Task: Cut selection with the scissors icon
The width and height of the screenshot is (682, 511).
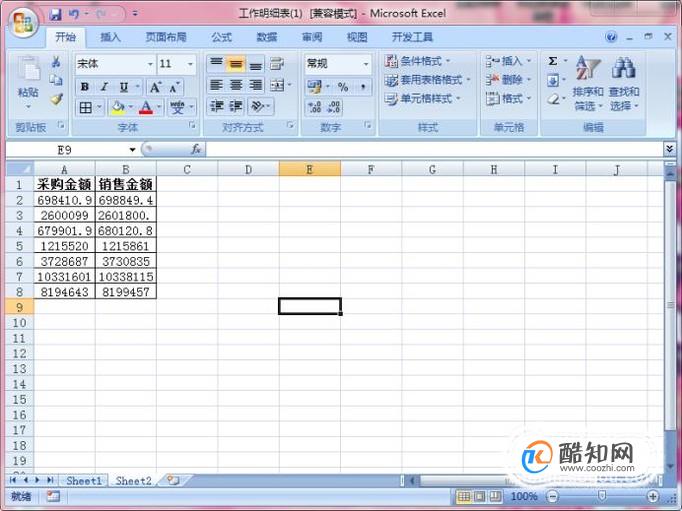Action: (56, 62)
